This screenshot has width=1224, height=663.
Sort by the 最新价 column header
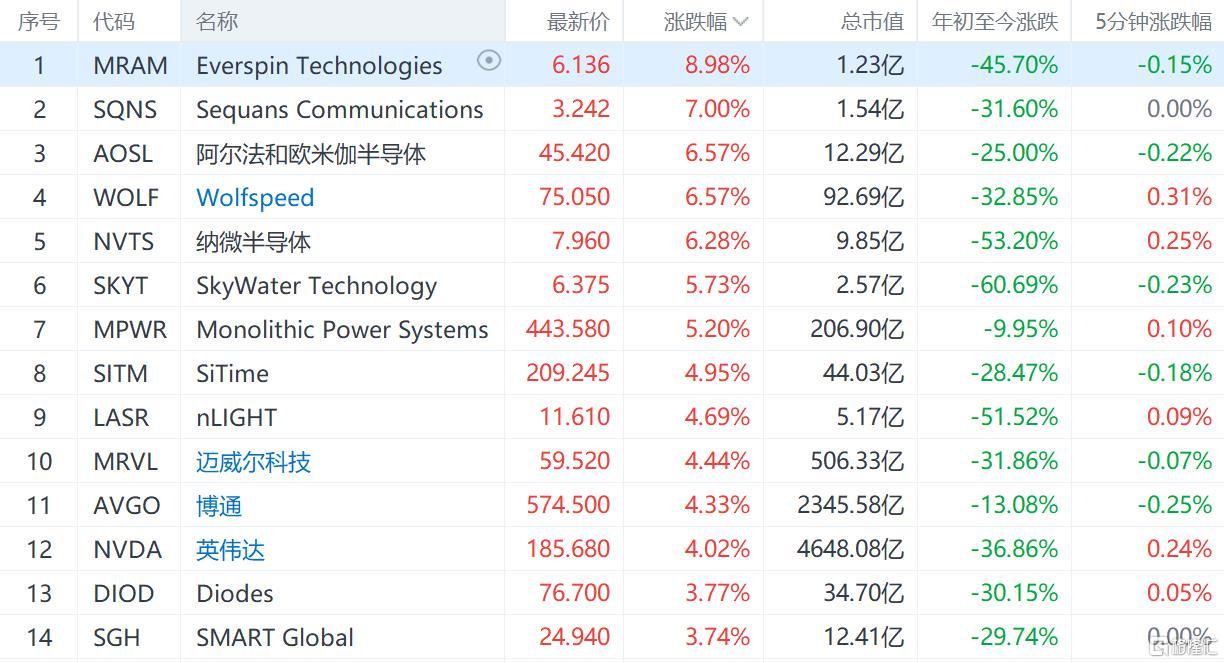pos(578,21)
